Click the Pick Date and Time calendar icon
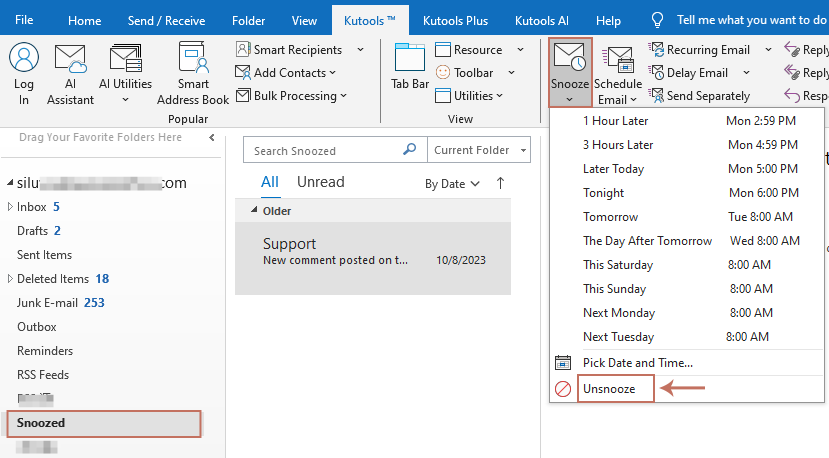Screen dimensions: 829x458 click(563, 363)
